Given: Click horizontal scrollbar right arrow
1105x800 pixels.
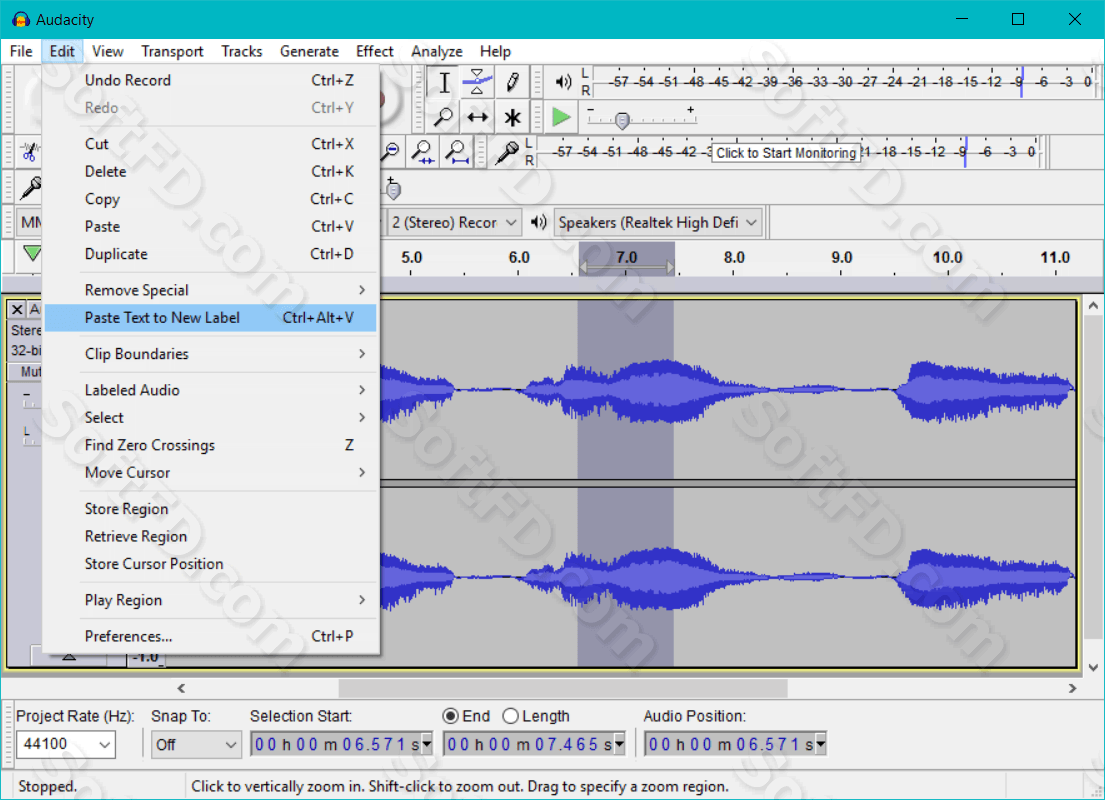Looking at the screenshot, I should click(x=1073, y=688).
